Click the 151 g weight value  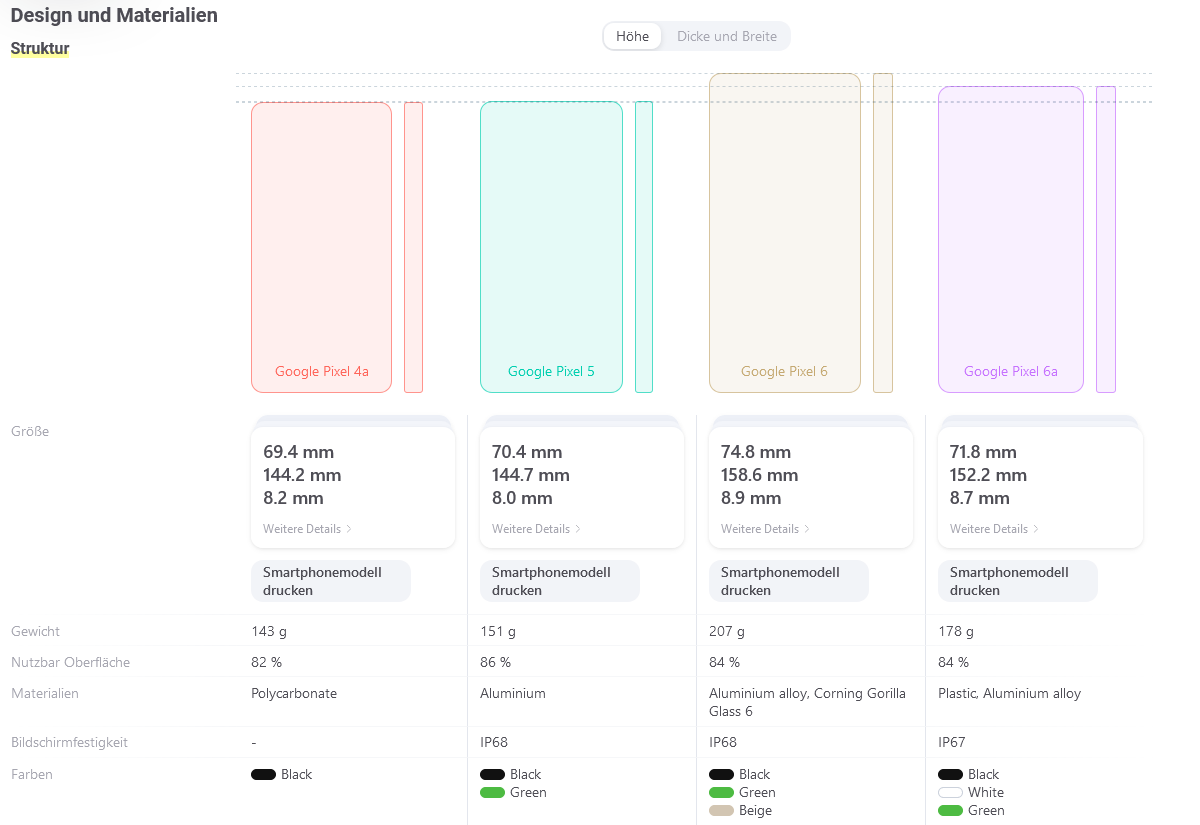(498, 632)
